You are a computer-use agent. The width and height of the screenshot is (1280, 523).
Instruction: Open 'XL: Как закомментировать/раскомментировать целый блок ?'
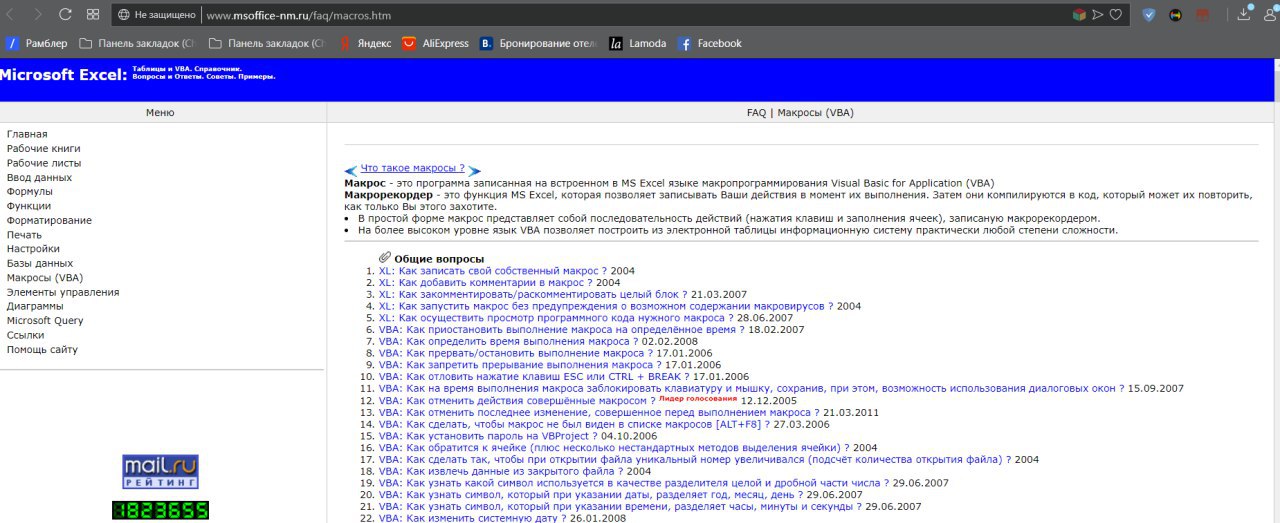coord(533,294)
